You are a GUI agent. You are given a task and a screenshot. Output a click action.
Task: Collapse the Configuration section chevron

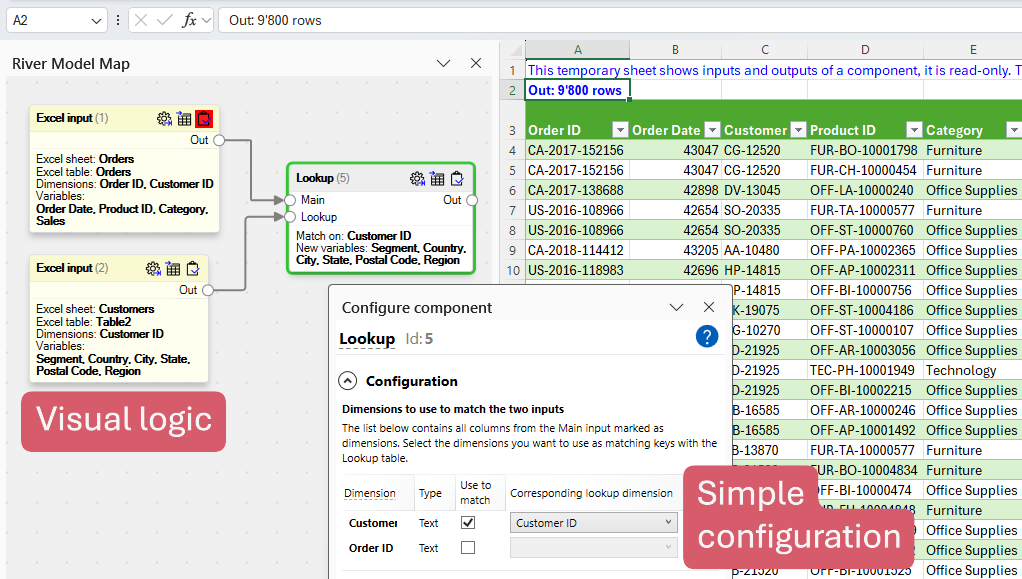pyautogui.click(x=347, y=381)
